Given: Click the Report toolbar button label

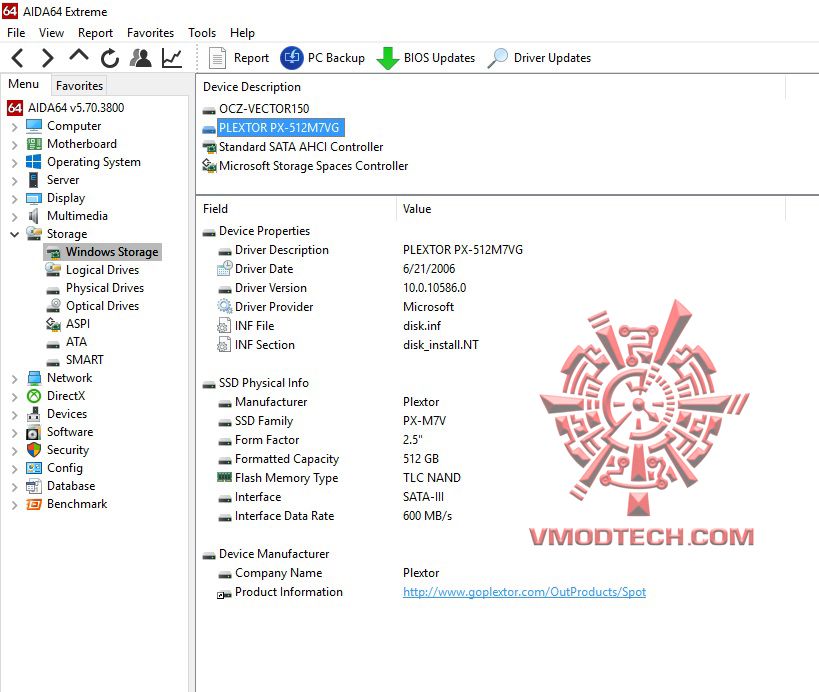Looking at the screenshot, I should click(251, 58).
